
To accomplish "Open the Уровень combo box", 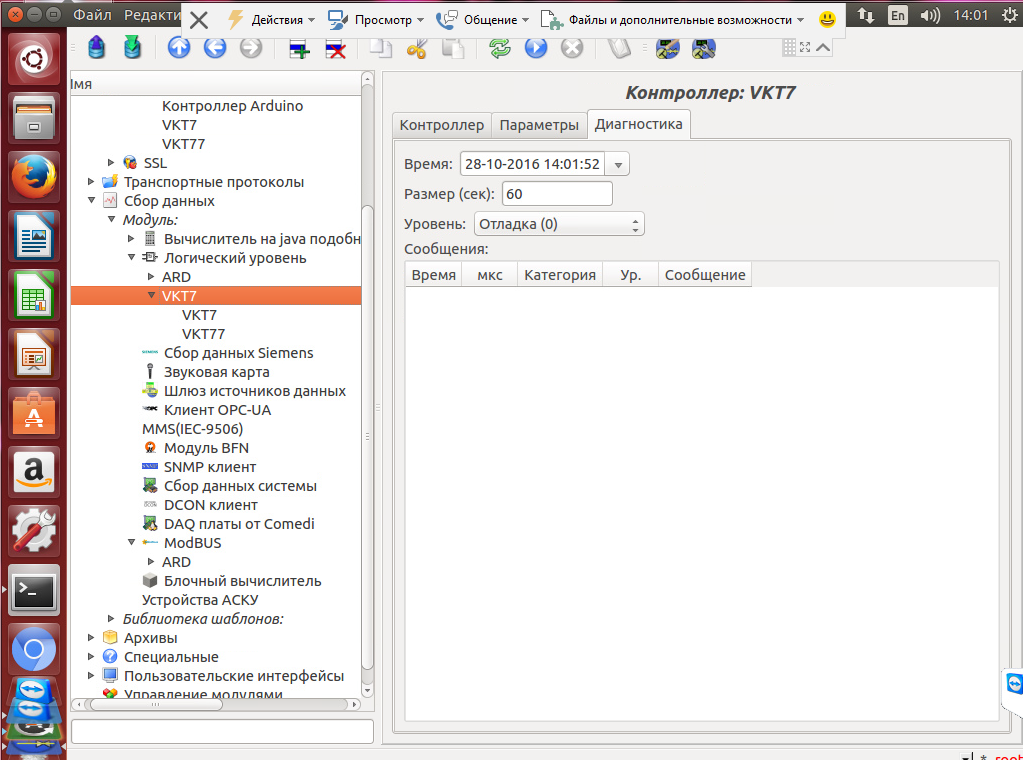I will point(559,224).
